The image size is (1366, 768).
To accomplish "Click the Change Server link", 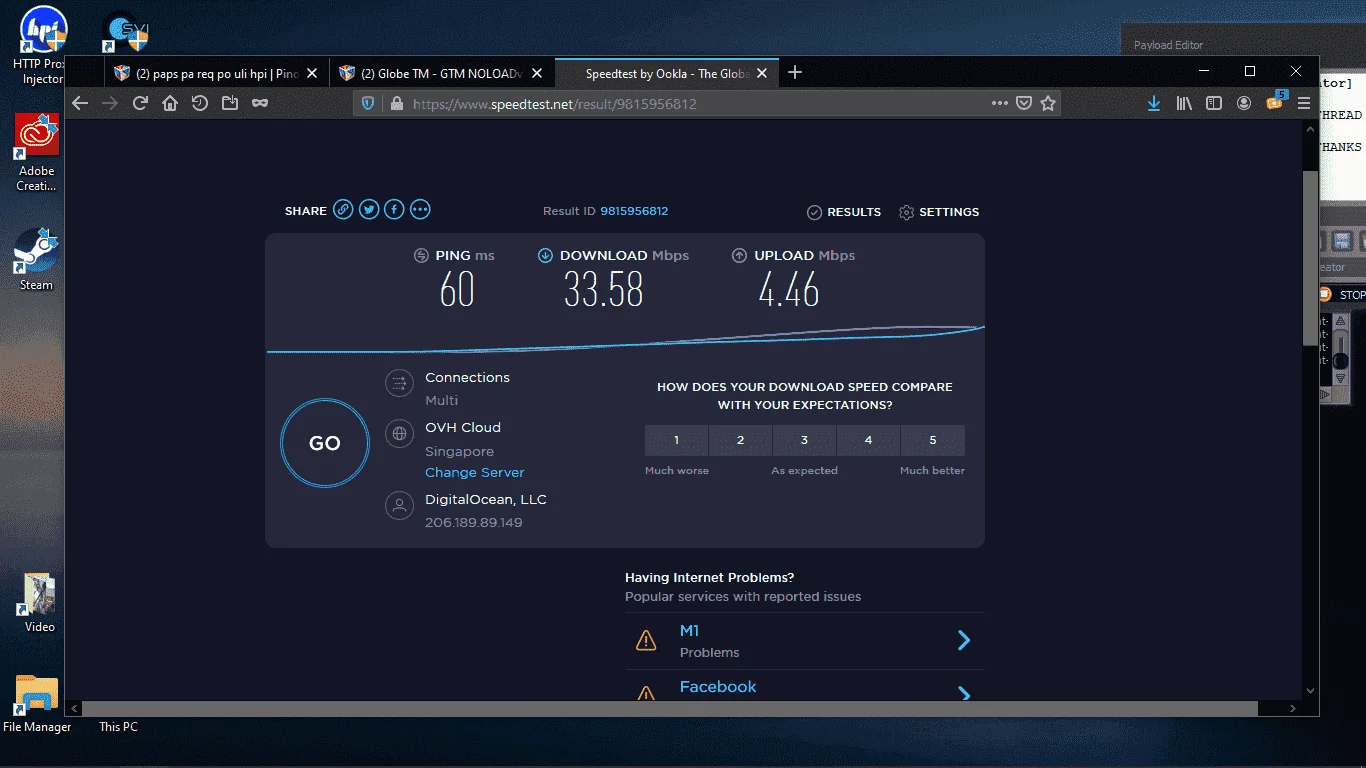I will tap(475, 472).
